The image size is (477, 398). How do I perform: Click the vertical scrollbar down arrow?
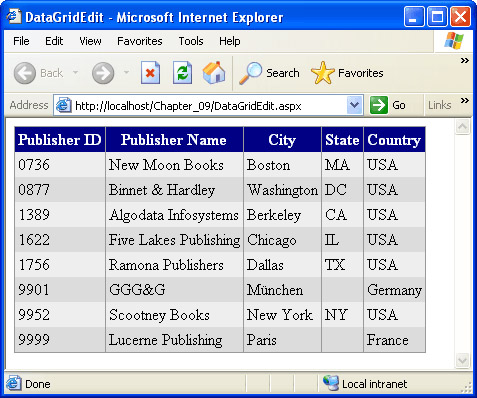463,360
